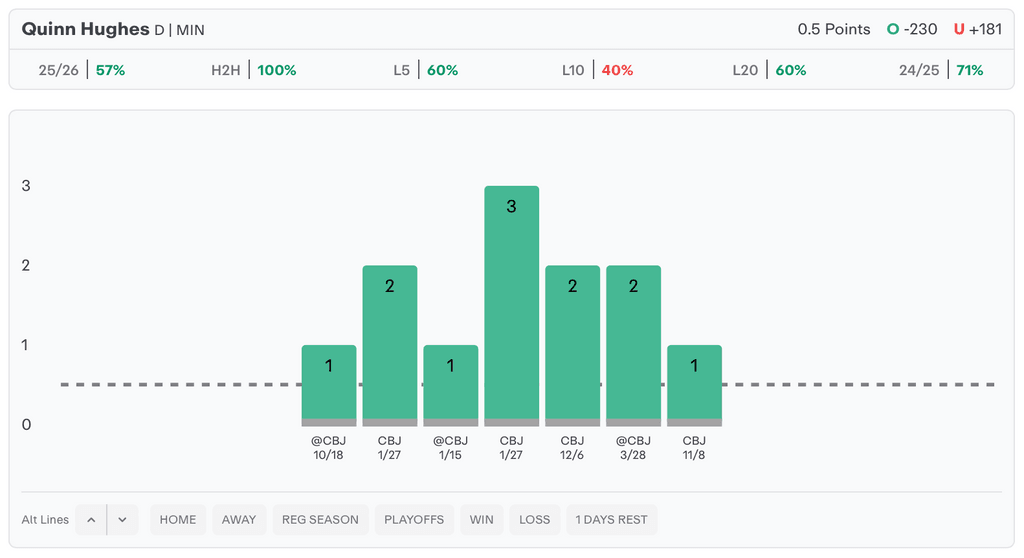The width and height of the screenshot is (1024, 558).
Task: Enable the PLAYOFFS filter
Action: click(x=413, y=520)
